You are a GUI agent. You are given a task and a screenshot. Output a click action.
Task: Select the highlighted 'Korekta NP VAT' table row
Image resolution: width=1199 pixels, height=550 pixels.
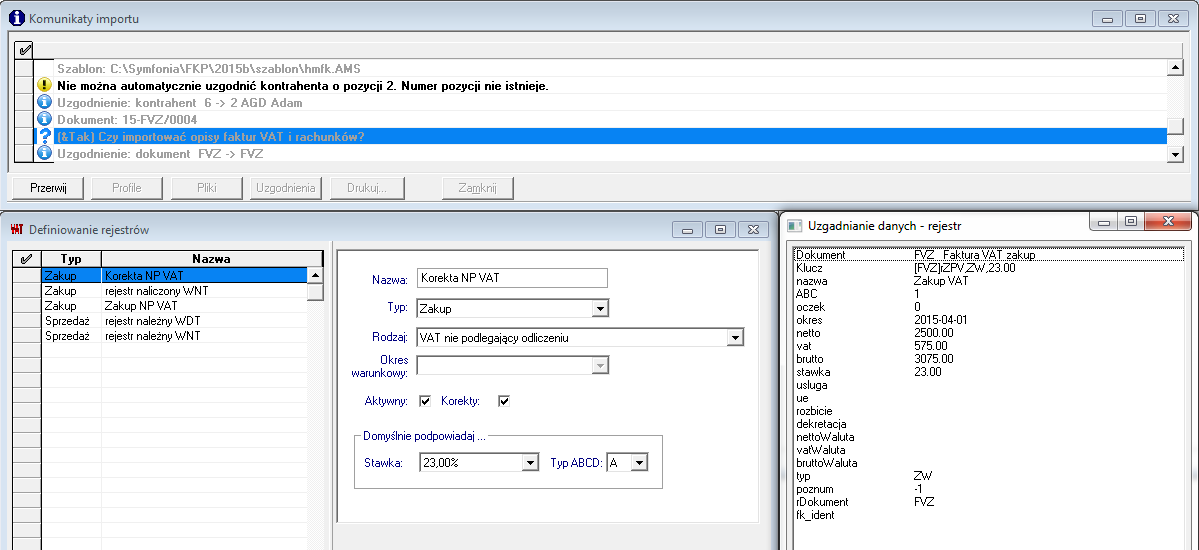click(x=174, y=275)
